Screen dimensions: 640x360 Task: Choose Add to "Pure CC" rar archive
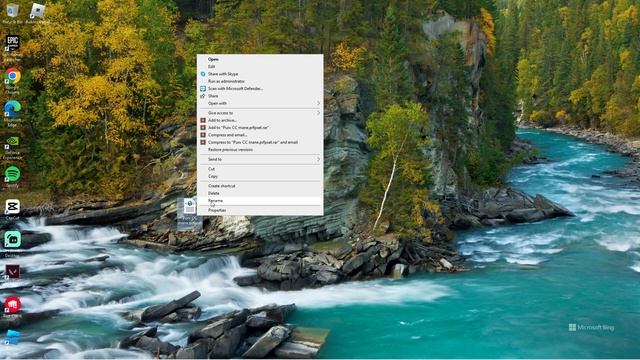click(x=260, y=128)
